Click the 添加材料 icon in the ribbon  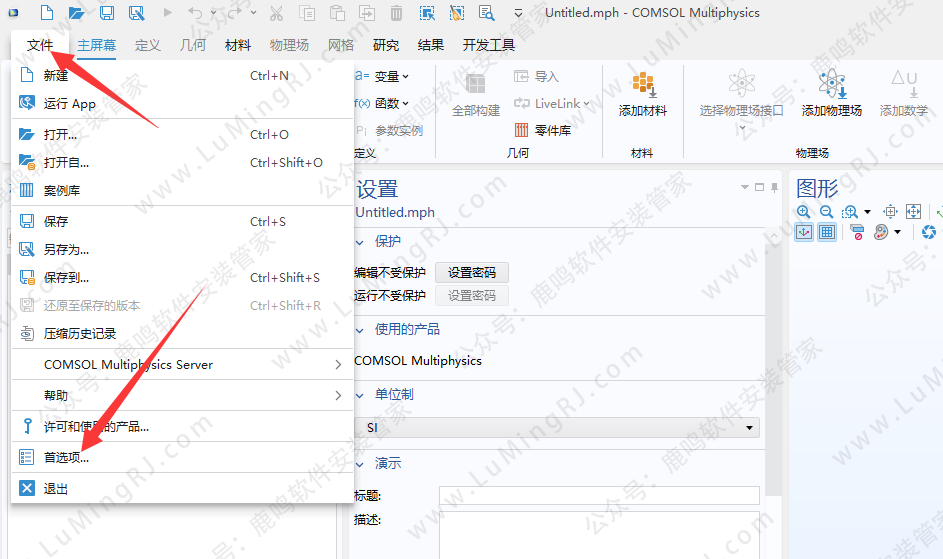[x=643, y=95]
